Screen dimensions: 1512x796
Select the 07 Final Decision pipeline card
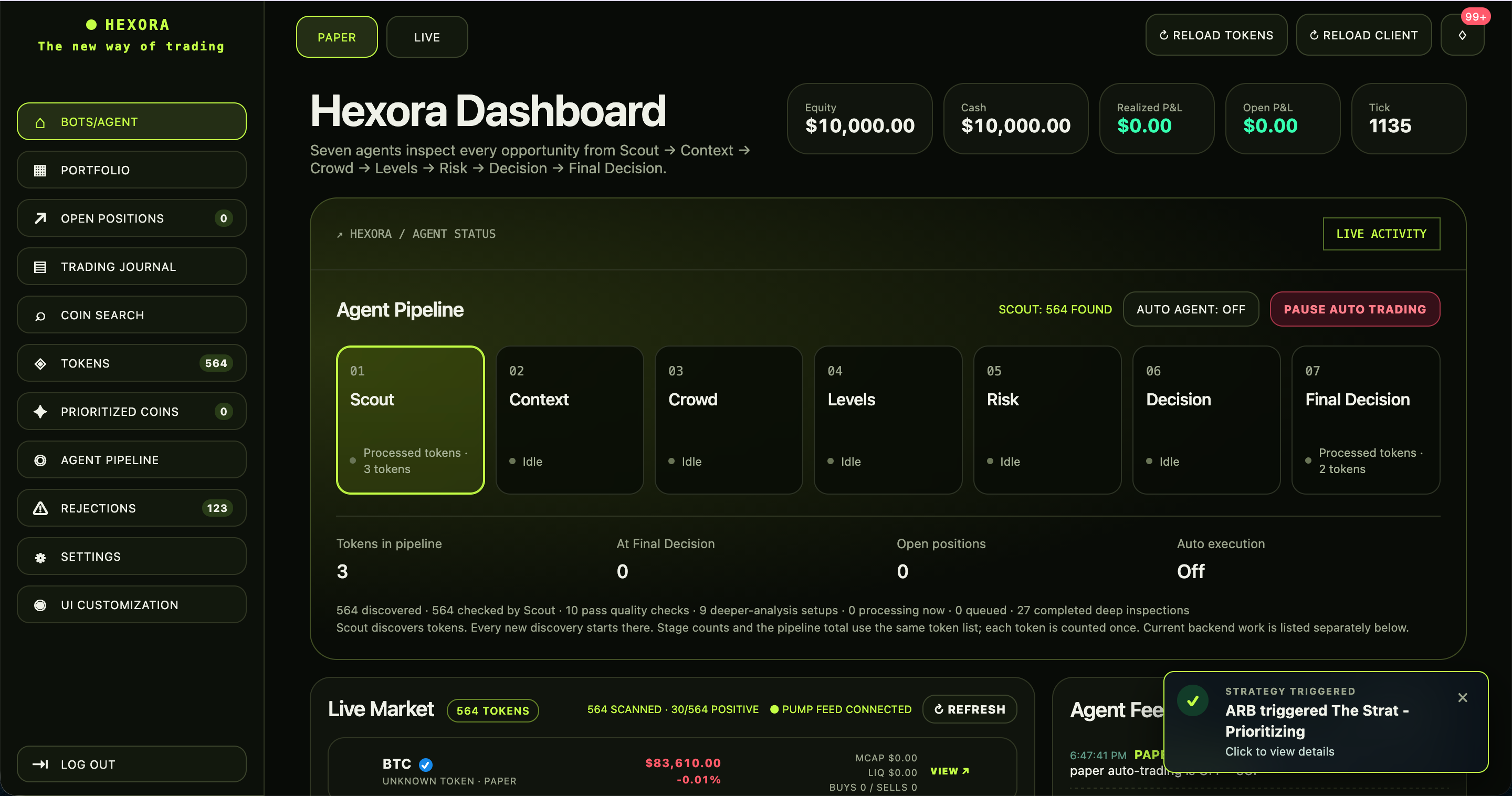[x=1366, y=420]
